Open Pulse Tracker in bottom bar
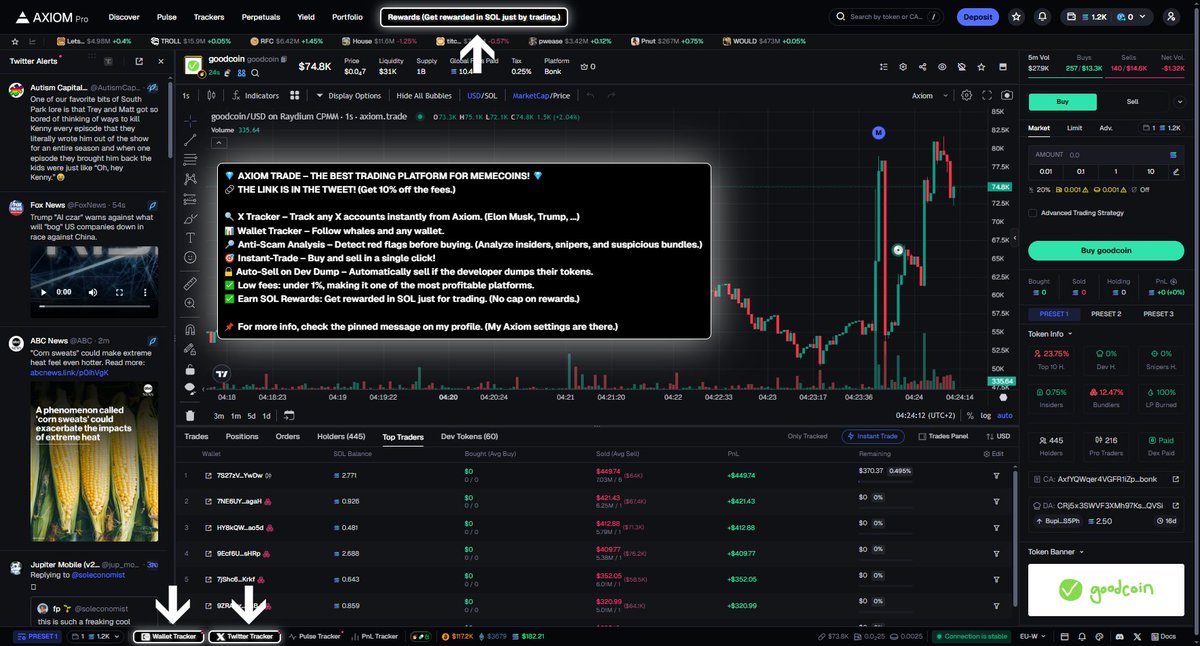The width and height of the screenshot is (1200, 646). pyautogui.click(x=317, y=636)
